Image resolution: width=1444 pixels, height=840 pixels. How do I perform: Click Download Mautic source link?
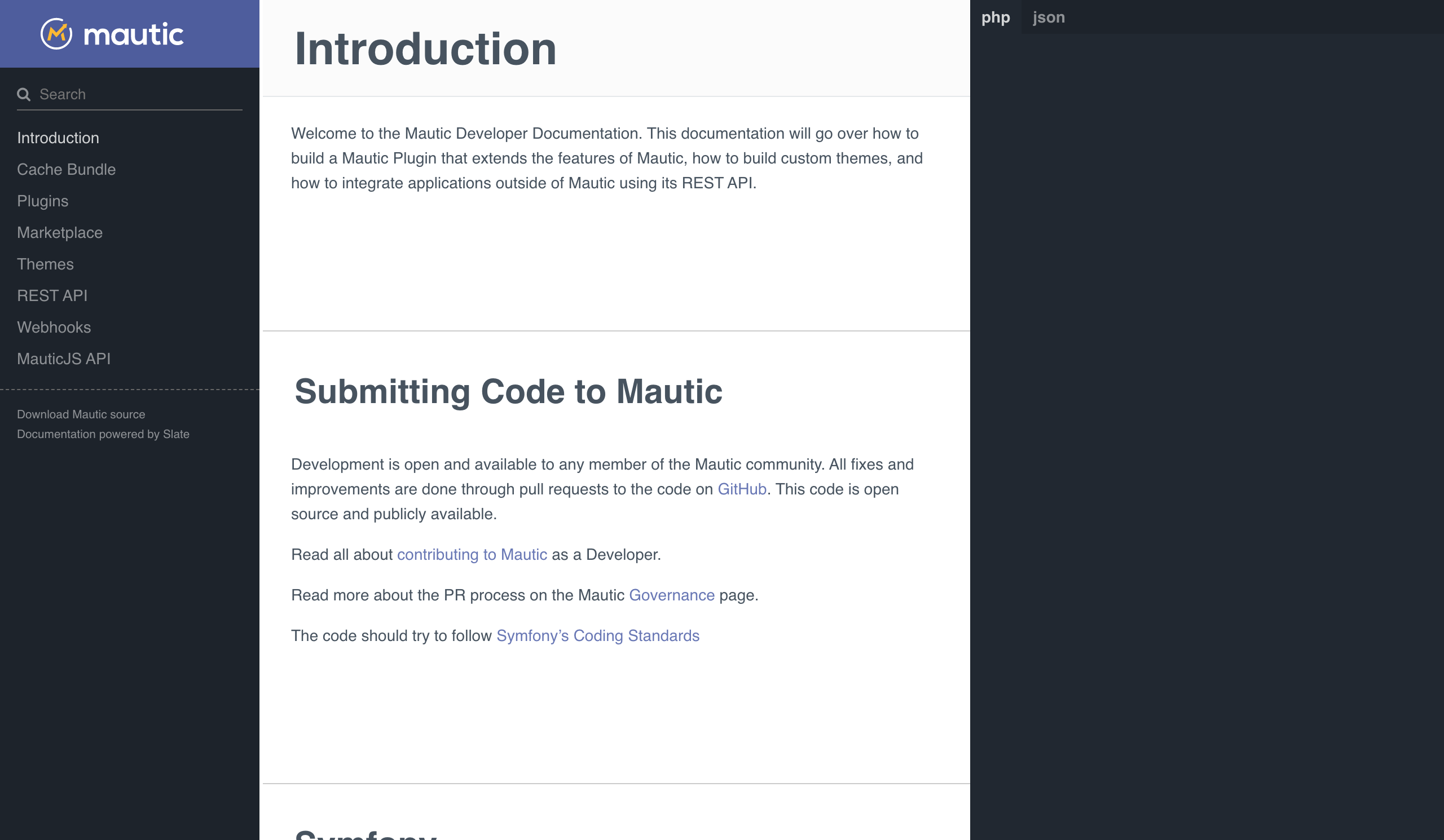click(x=81, y=414)
